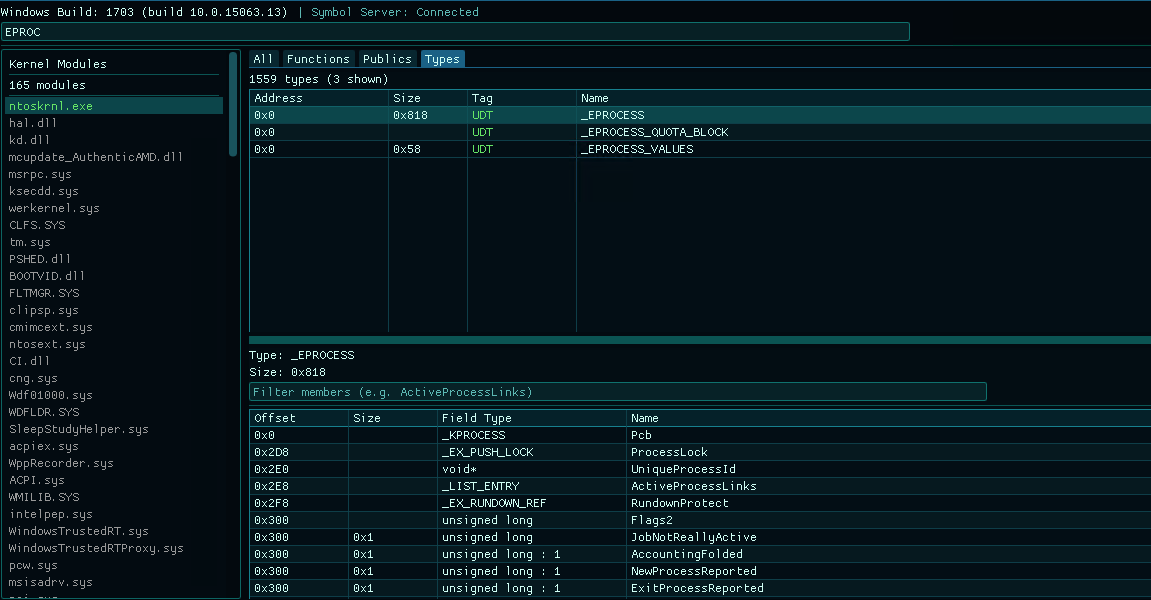Select the hal.dll module
This screenshot has height=600, width=1151.
point(114,123)
